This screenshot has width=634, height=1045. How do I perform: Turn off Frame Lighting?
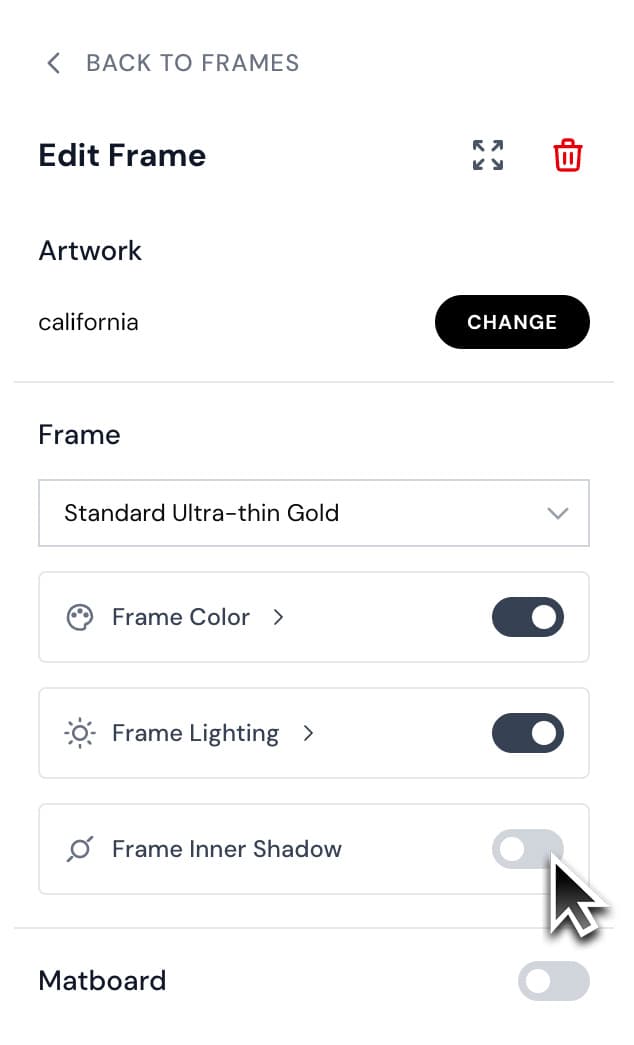point(527,733)
